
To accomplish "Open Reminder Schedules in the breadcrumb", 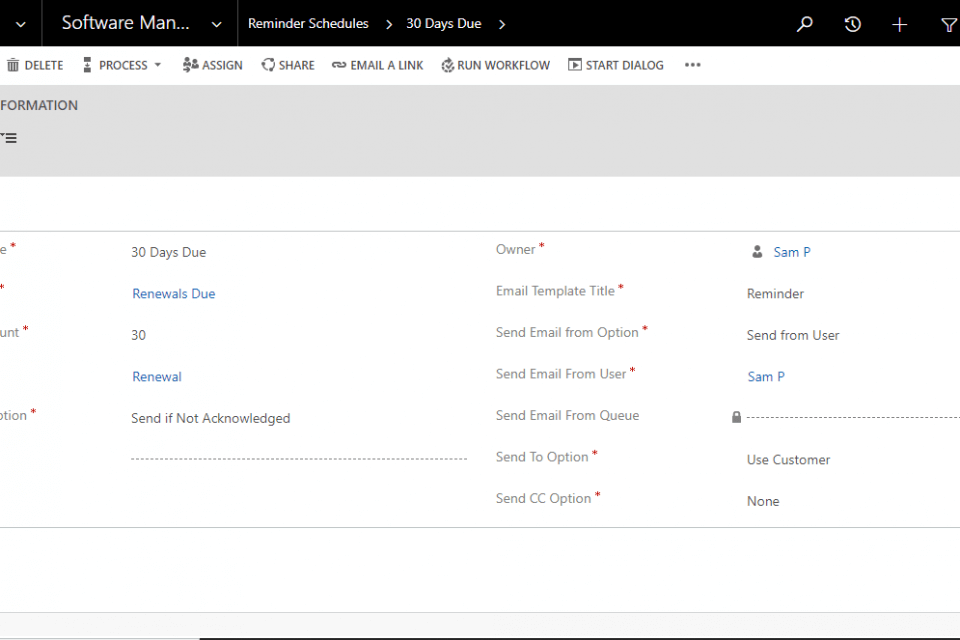I will point(308,24).
